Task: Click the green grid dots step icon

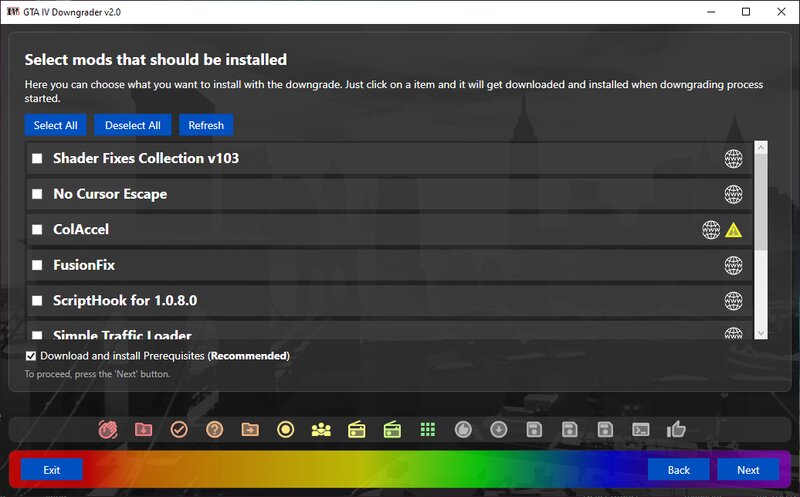Action: [x=428, y=430]
